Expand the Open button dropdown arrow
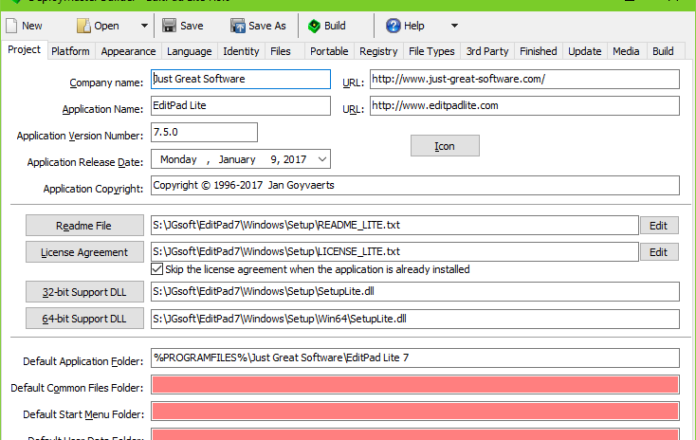Screen dimensions: 696x440 (x=144, y=26)
